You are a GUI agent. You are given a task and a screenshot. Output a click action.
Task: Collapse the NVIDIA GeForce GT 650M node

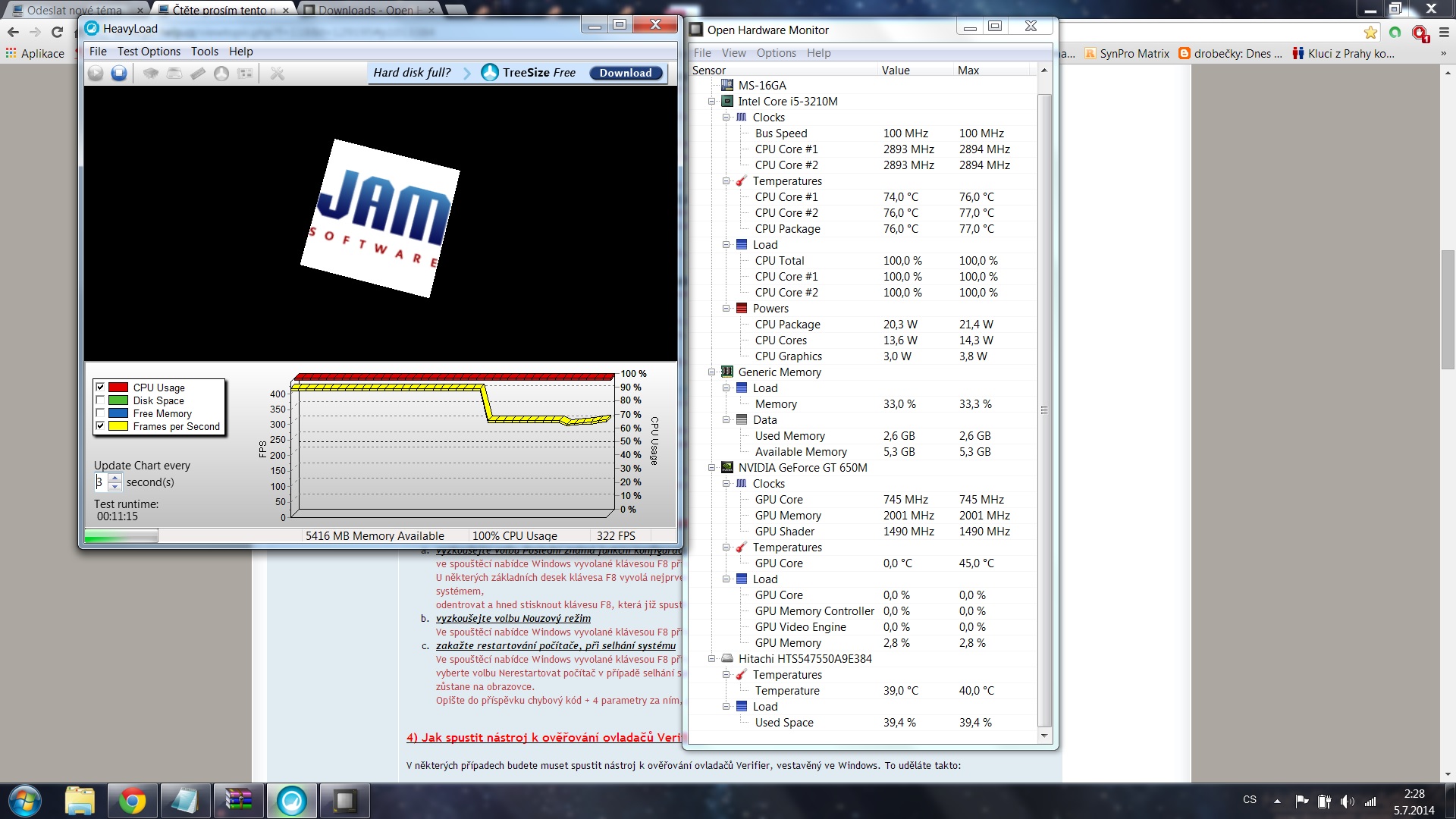(x=711, y=468)
